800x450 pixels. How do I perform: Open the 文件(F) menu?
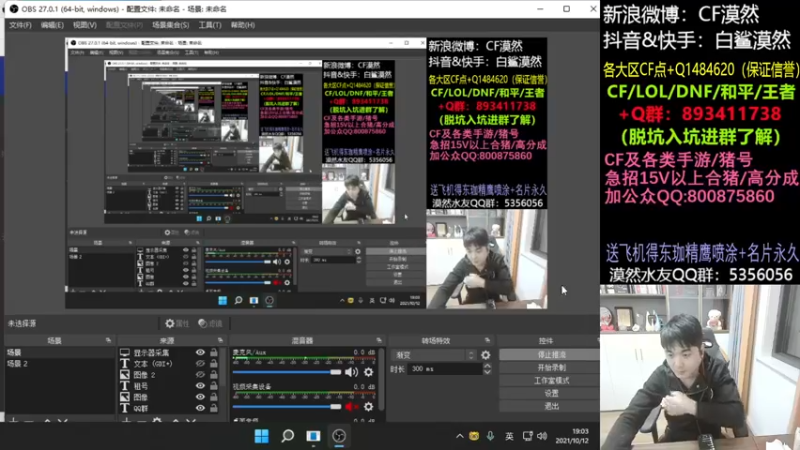click(20, 25)
